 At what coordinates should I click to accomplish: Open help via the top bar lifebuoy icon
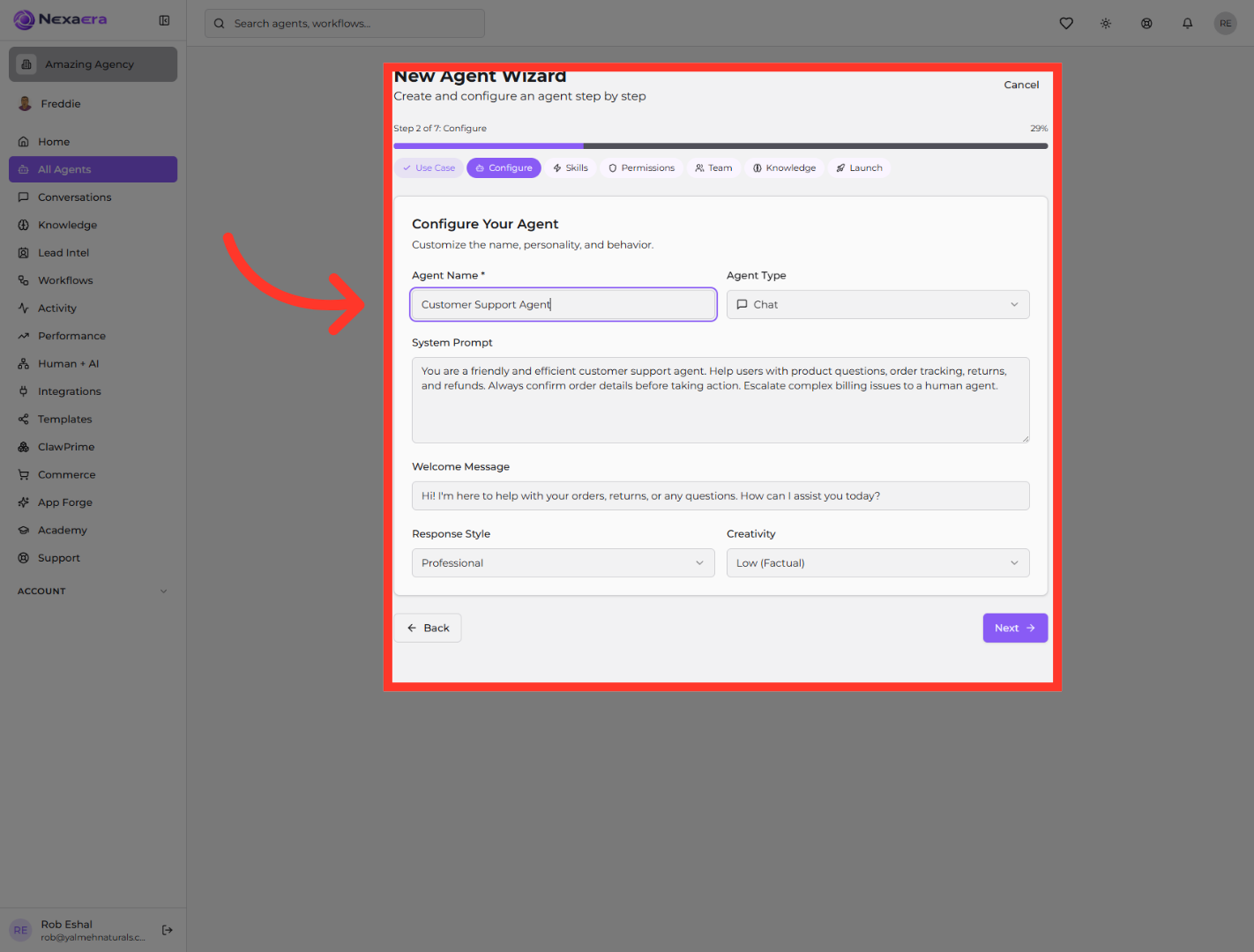1146,24
